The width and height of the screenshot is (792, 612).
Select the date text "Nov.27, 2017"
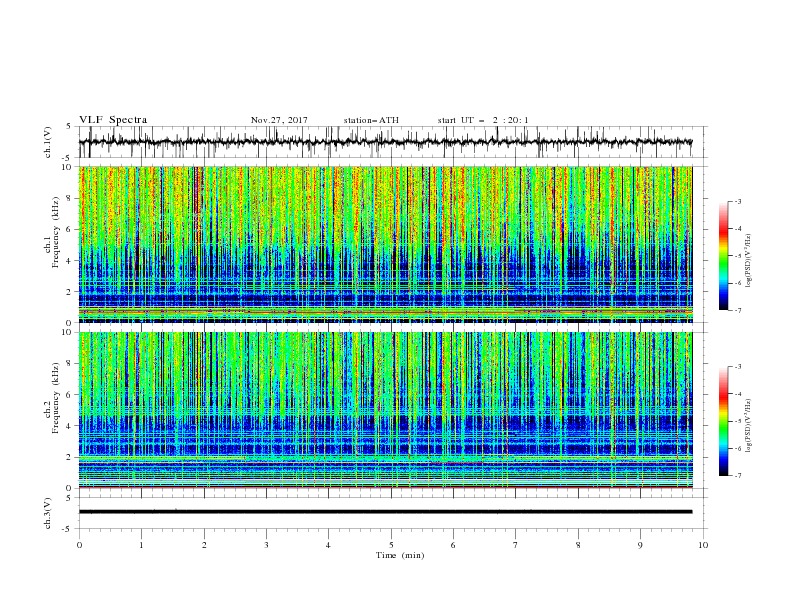(x=279, y=120)
